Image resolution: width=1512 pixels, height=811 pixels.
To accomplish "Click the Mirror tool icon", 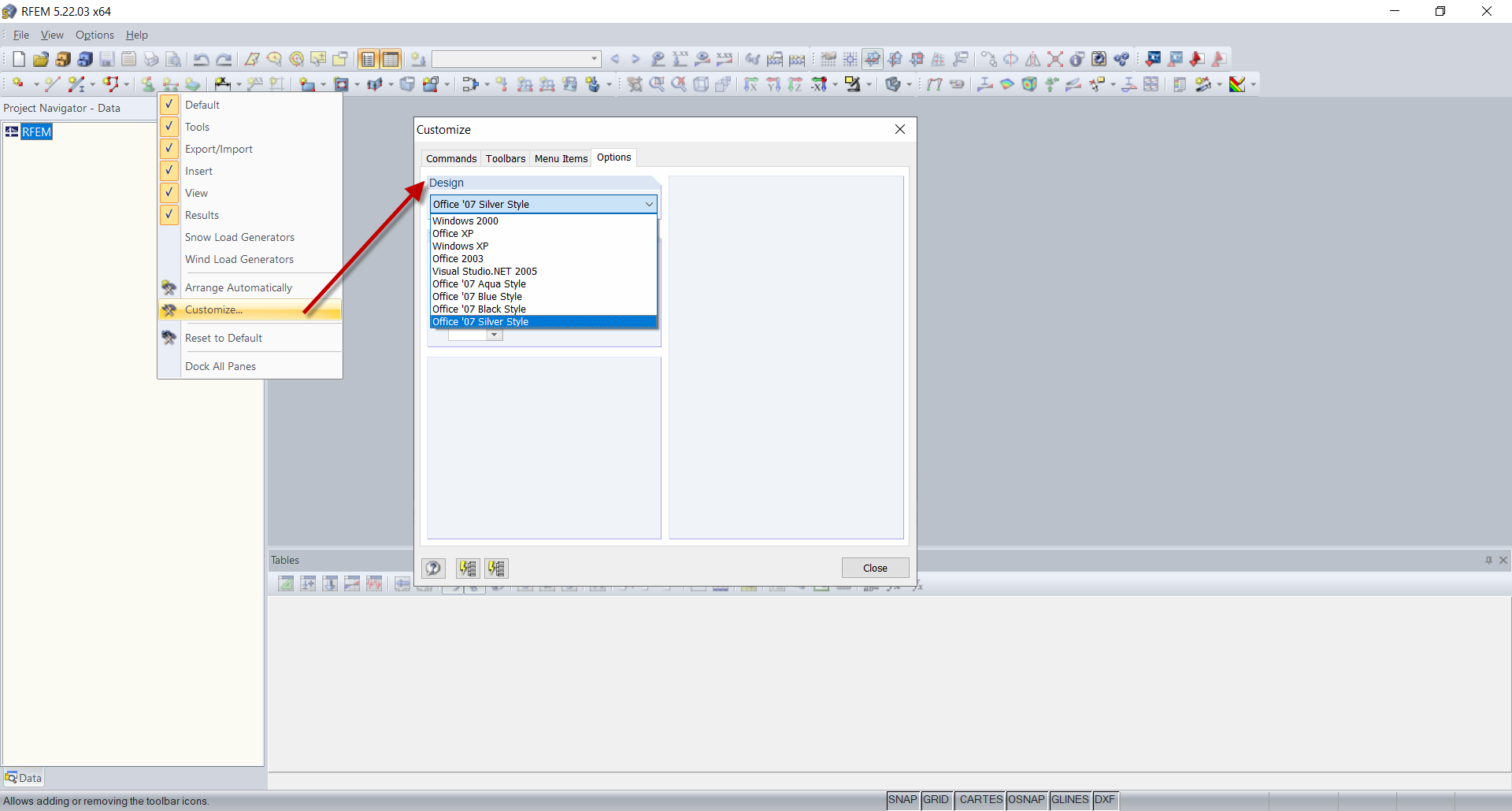I will 1033,59.
